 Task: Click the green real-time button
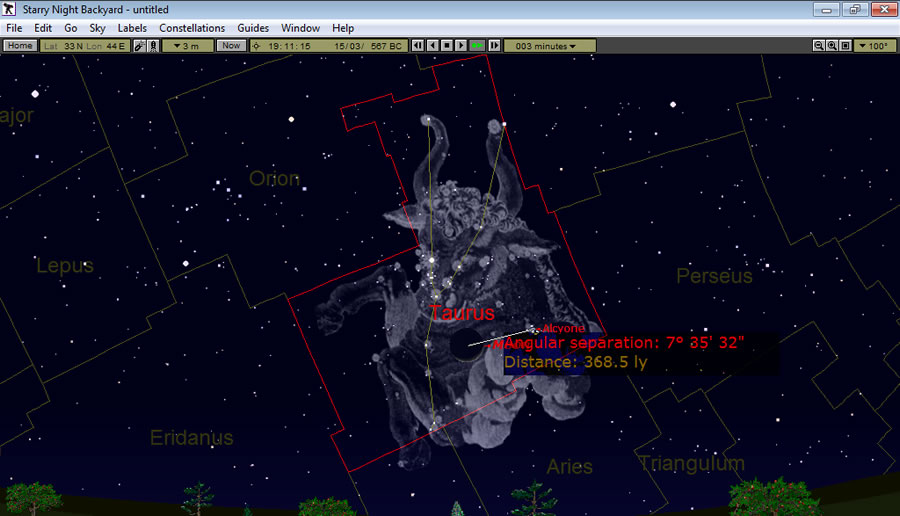point(477,46)
